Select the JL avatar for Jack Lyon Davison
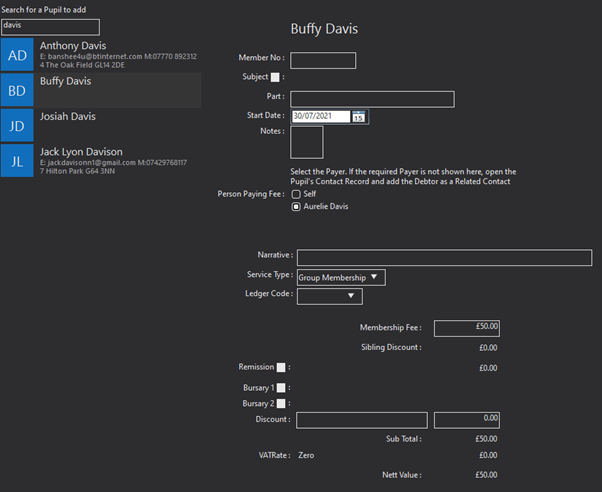 [x=17, y=161]
